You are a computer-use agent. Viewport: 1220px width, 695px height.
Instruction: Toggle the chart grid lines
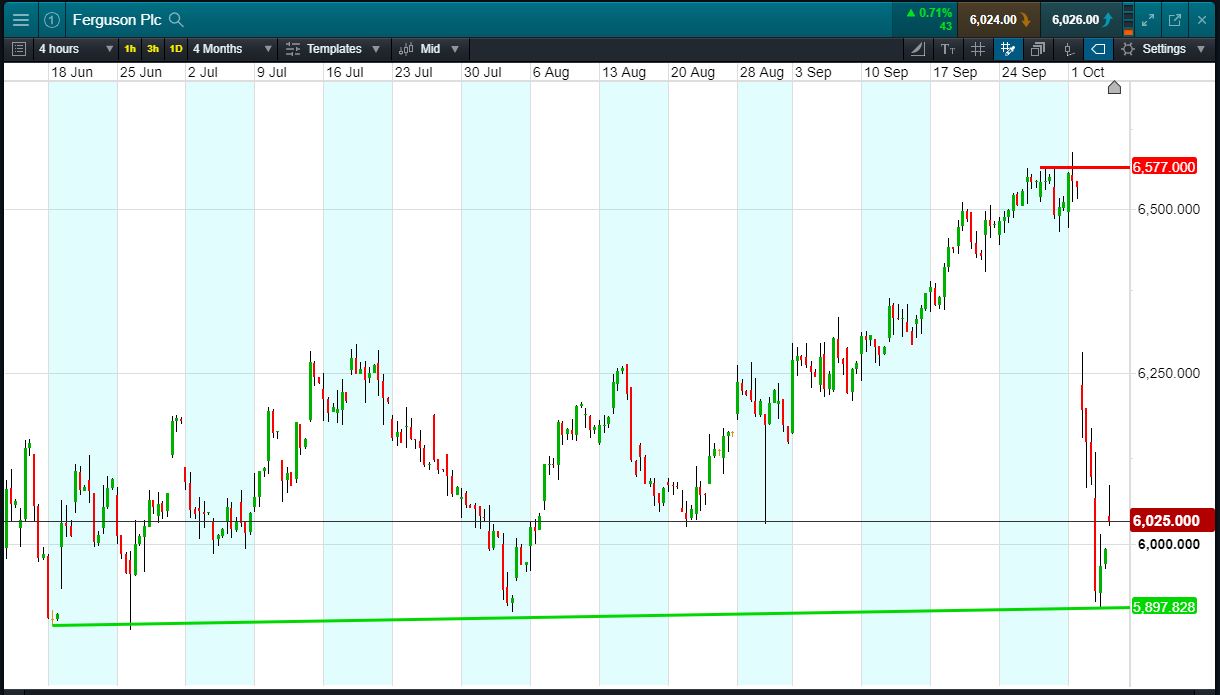pyautogui.click(x=978, y=49)
